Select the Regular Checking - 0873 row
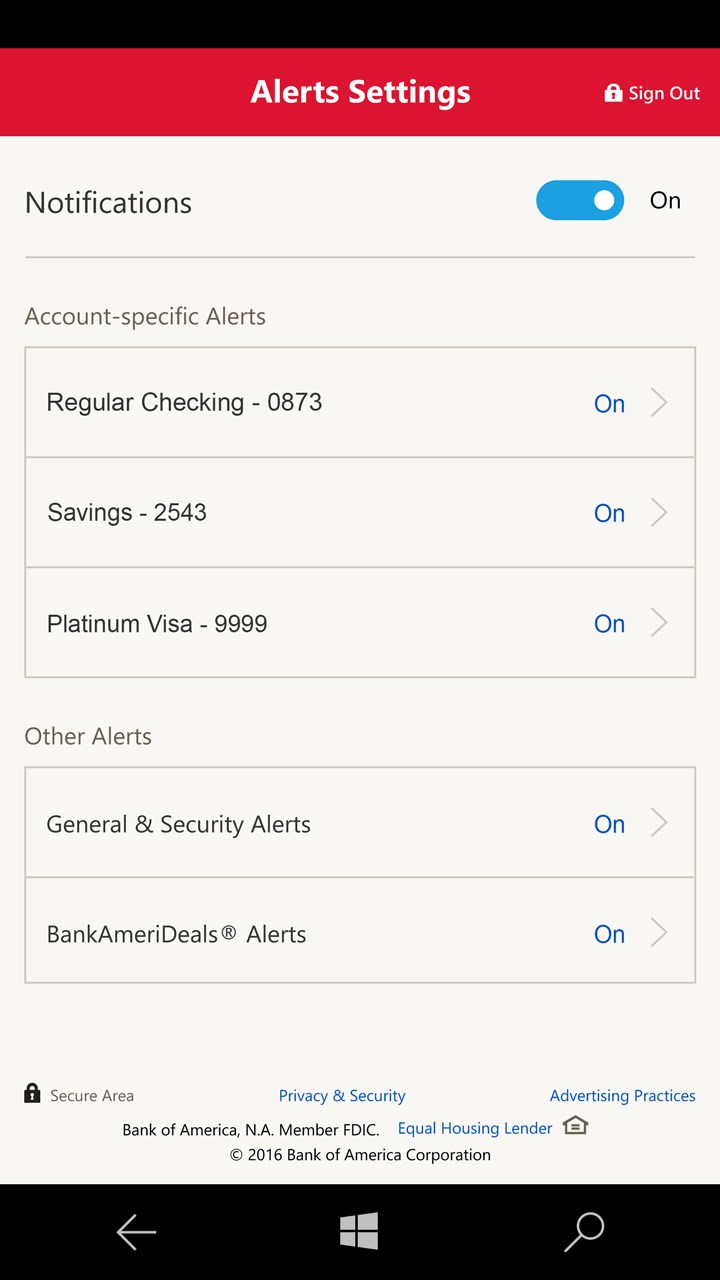This screenshot has width=720, height=1280. (x=300, y=403)
